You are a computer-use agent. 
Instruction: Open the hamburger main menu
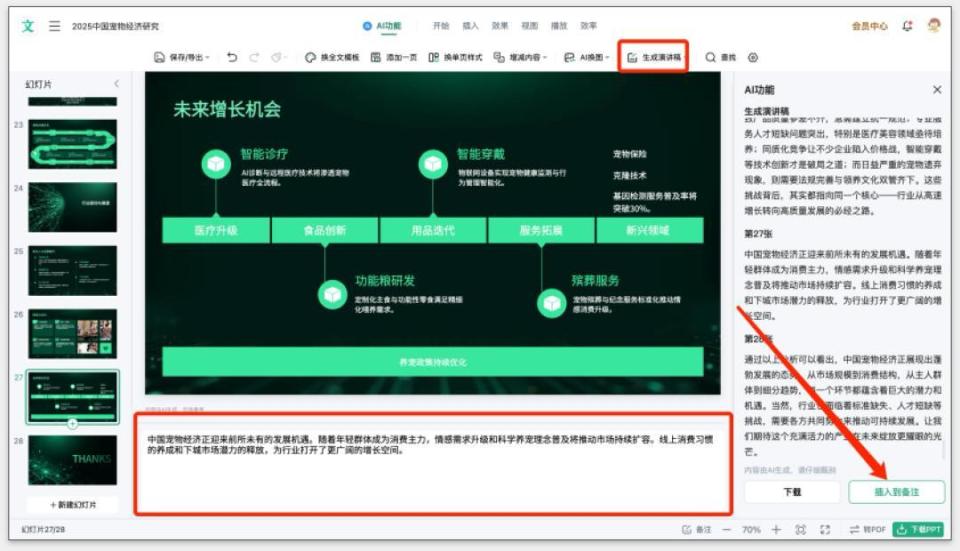pos(54,26)
